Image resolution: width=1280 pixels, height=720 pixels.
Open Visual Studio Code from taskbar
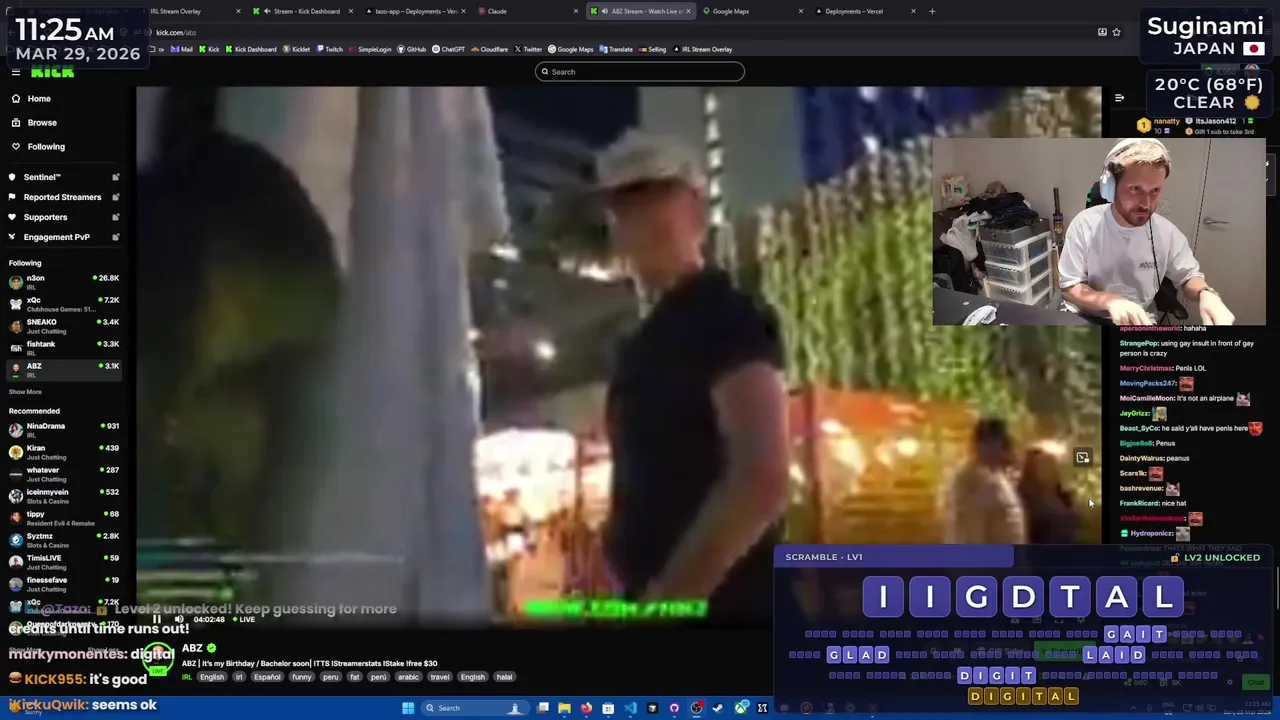click(x=630, y=708)
